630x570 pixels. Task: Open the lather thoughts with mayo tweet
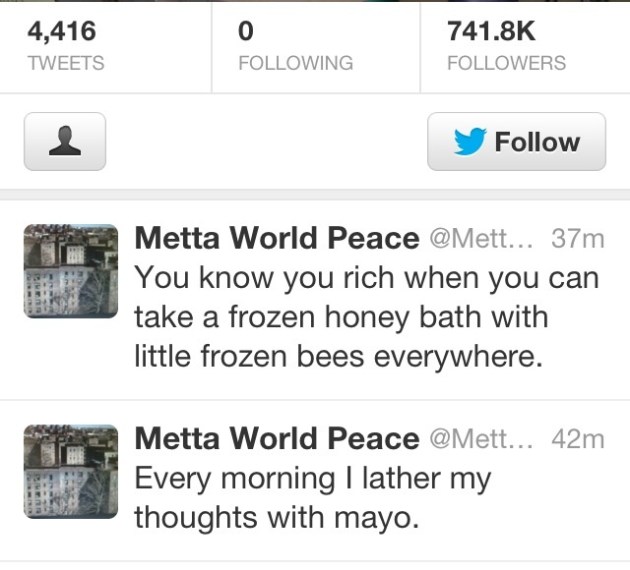tap(312, 498)
